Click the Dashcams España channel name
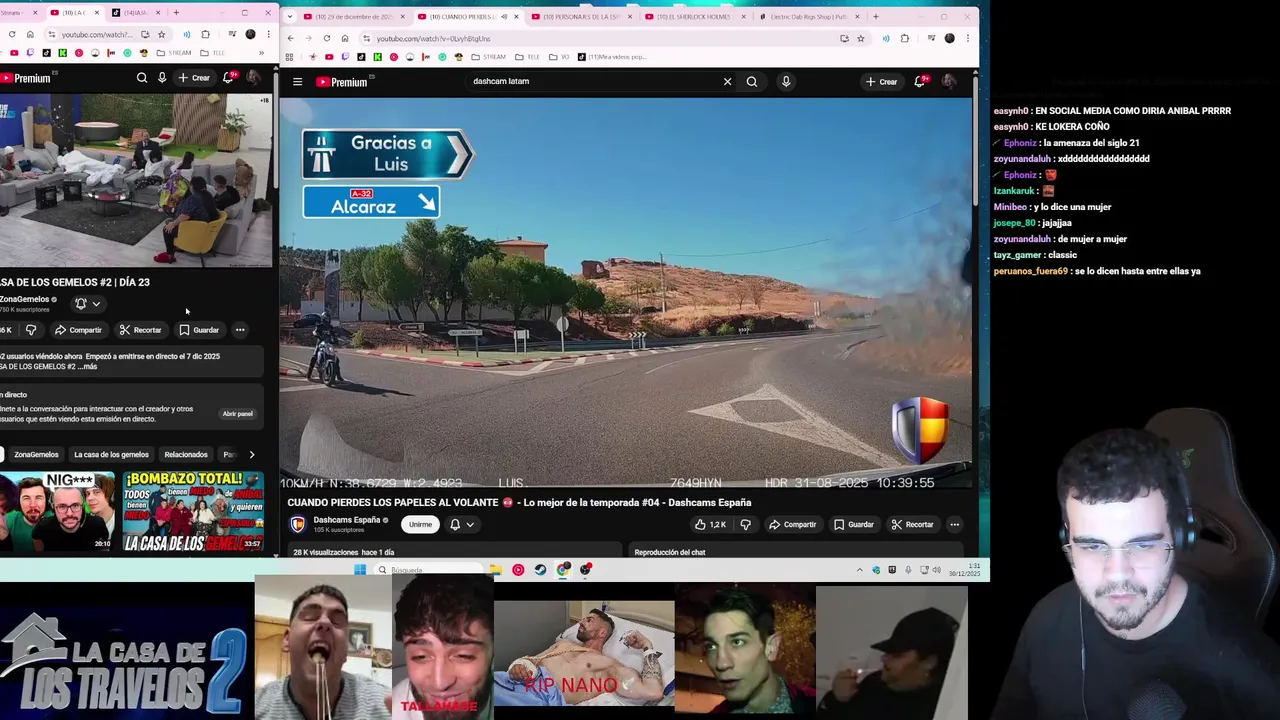Image resolution: width=1280 pixels, height=720 pixels. [x=347, y=520]
